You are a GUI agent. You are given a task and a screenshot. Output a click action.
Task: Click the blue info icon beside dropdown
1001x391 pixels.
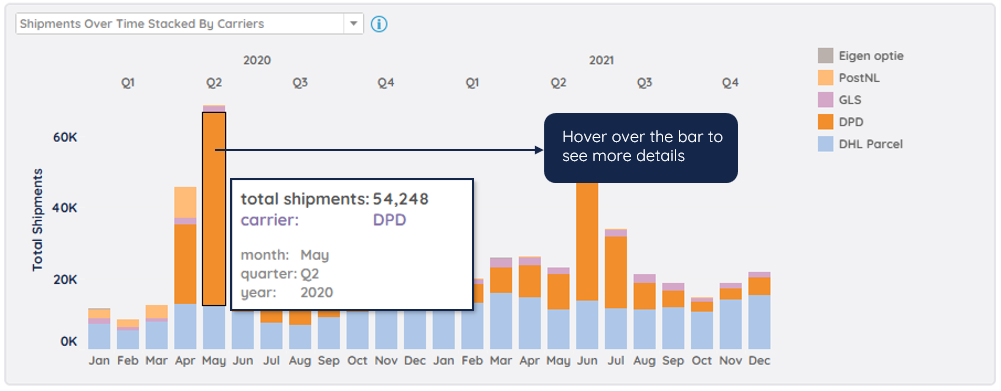point(379,24)
